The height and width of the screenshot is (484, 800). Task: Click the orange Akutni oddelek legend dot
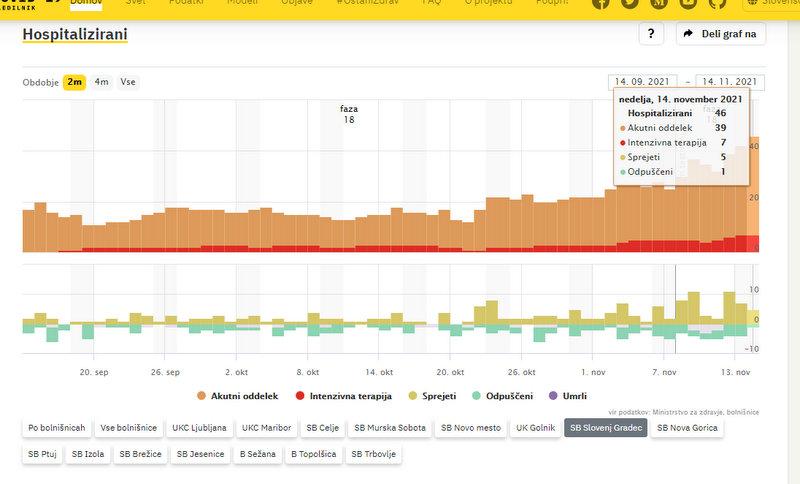[201, 397]
